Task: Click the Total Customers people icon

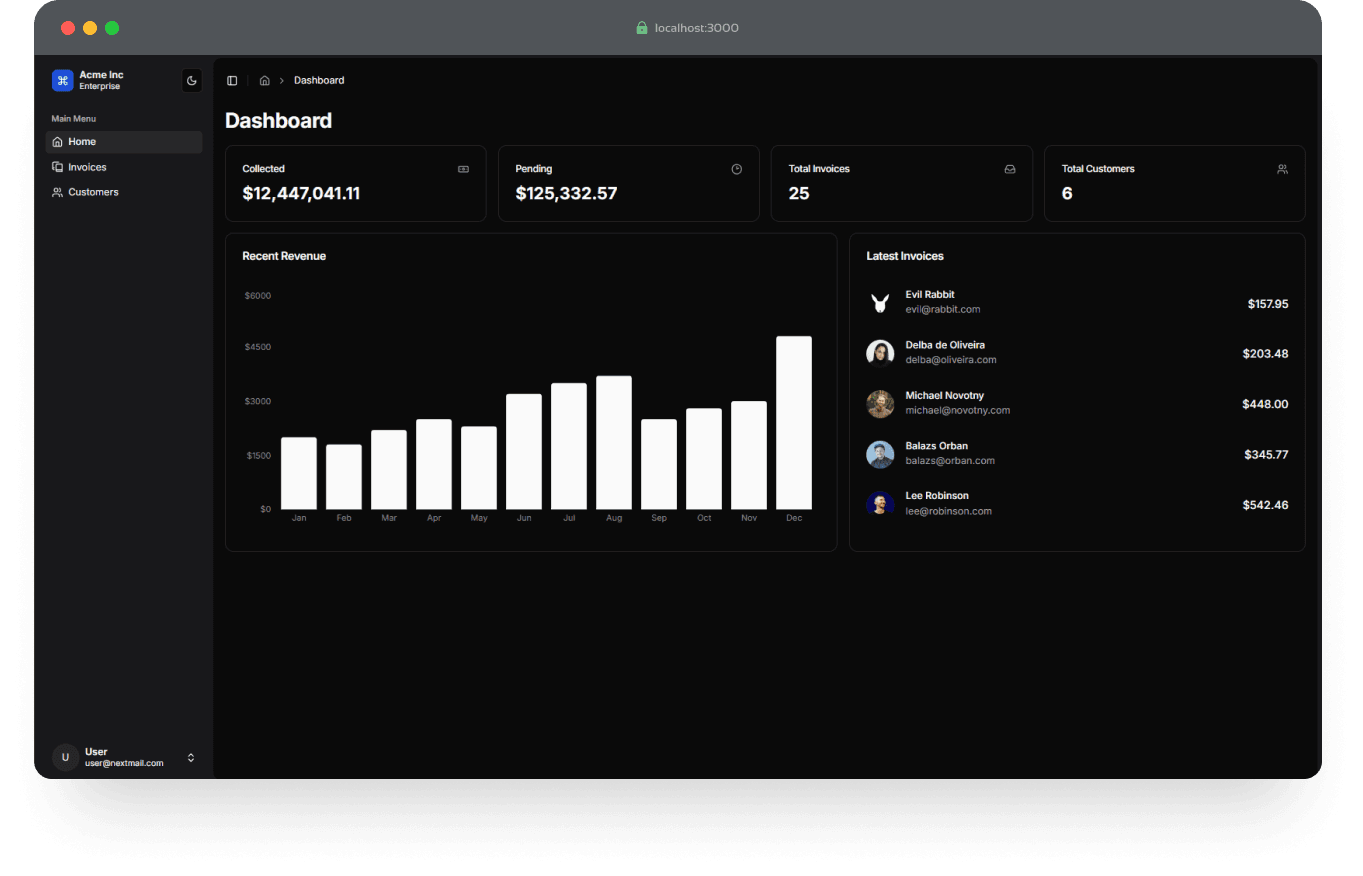Action: pos(1282,169)
